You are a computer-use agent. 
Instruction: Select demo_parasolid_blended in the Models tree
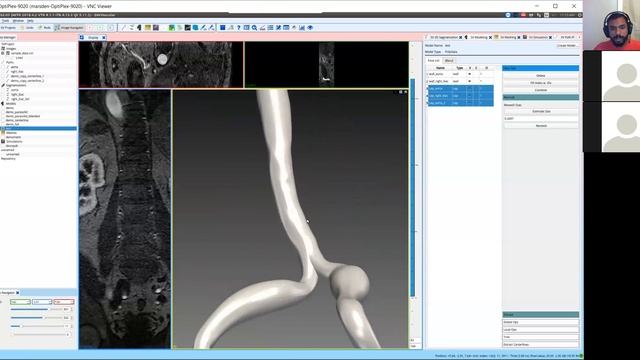pos(23,116)
